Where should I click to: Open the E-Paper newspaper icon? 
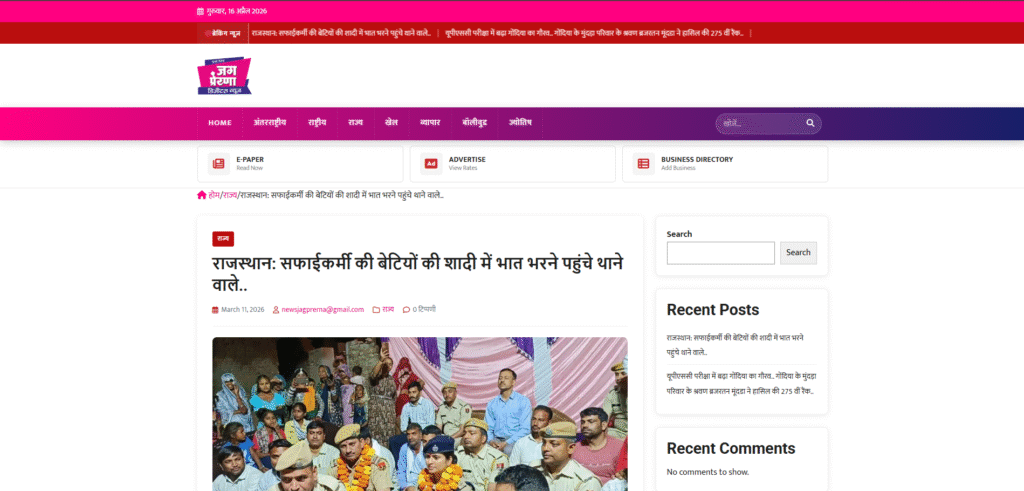tap(218, 164)
